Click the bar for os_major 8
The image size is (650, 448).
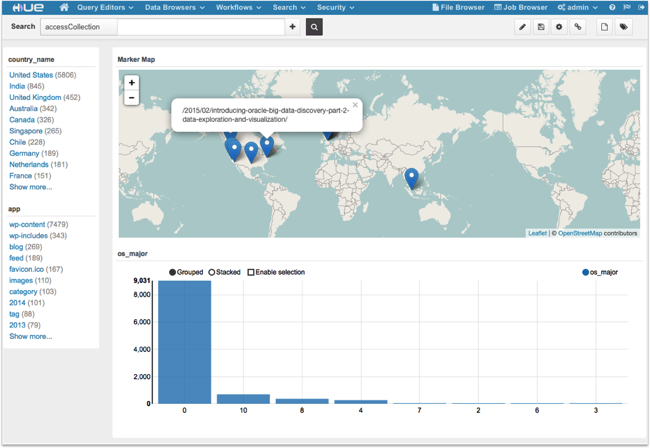click(302, 401)
